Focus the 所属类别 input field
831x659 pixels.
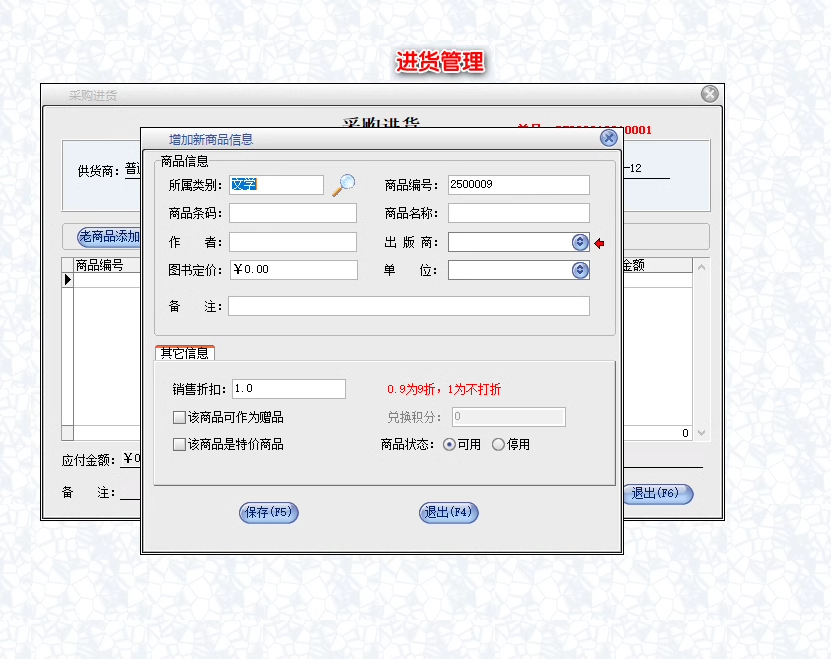276,184
